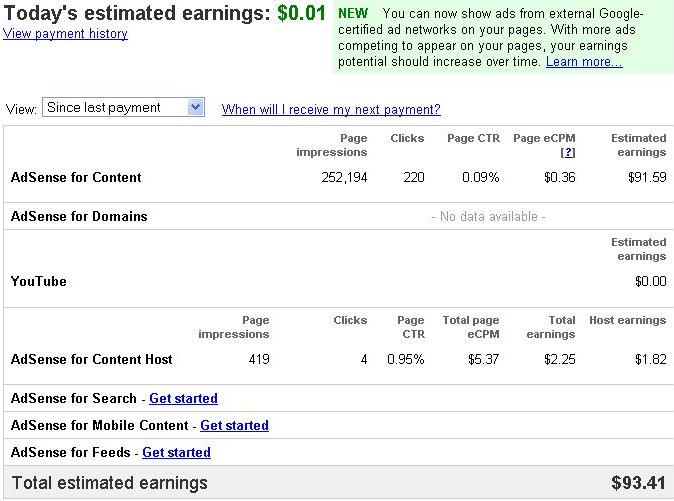This screenshot has width=674, height=501.
Task: Select the AdSense for Domains row label
Action: 79,217
